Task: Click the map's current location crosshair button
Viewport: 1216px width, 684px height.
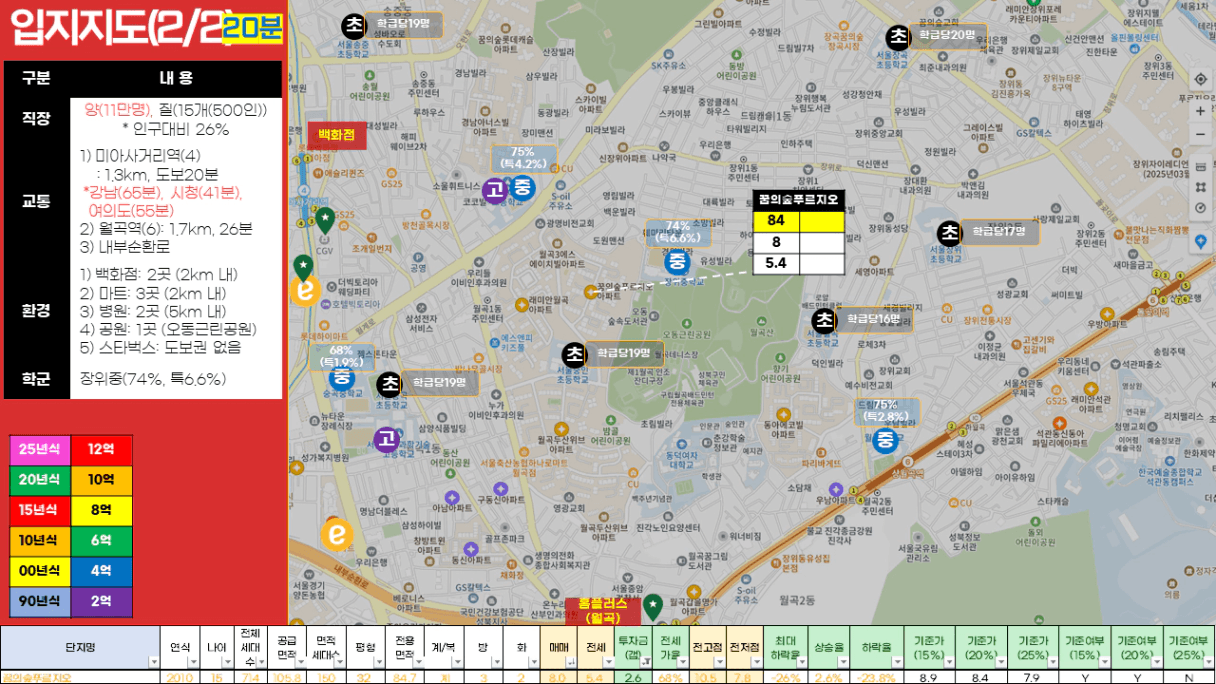Action: pos(1200,79)
